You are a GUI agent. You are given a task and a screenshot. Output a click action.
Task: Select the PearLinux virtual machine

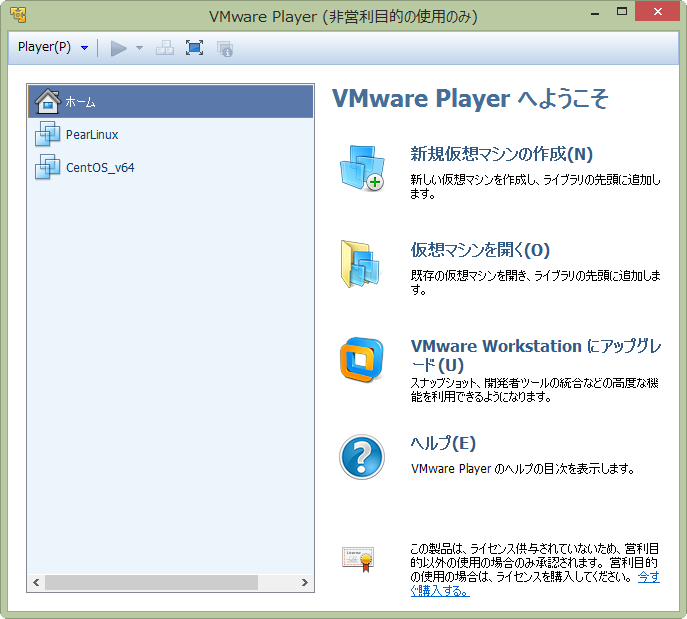point(170,134)
